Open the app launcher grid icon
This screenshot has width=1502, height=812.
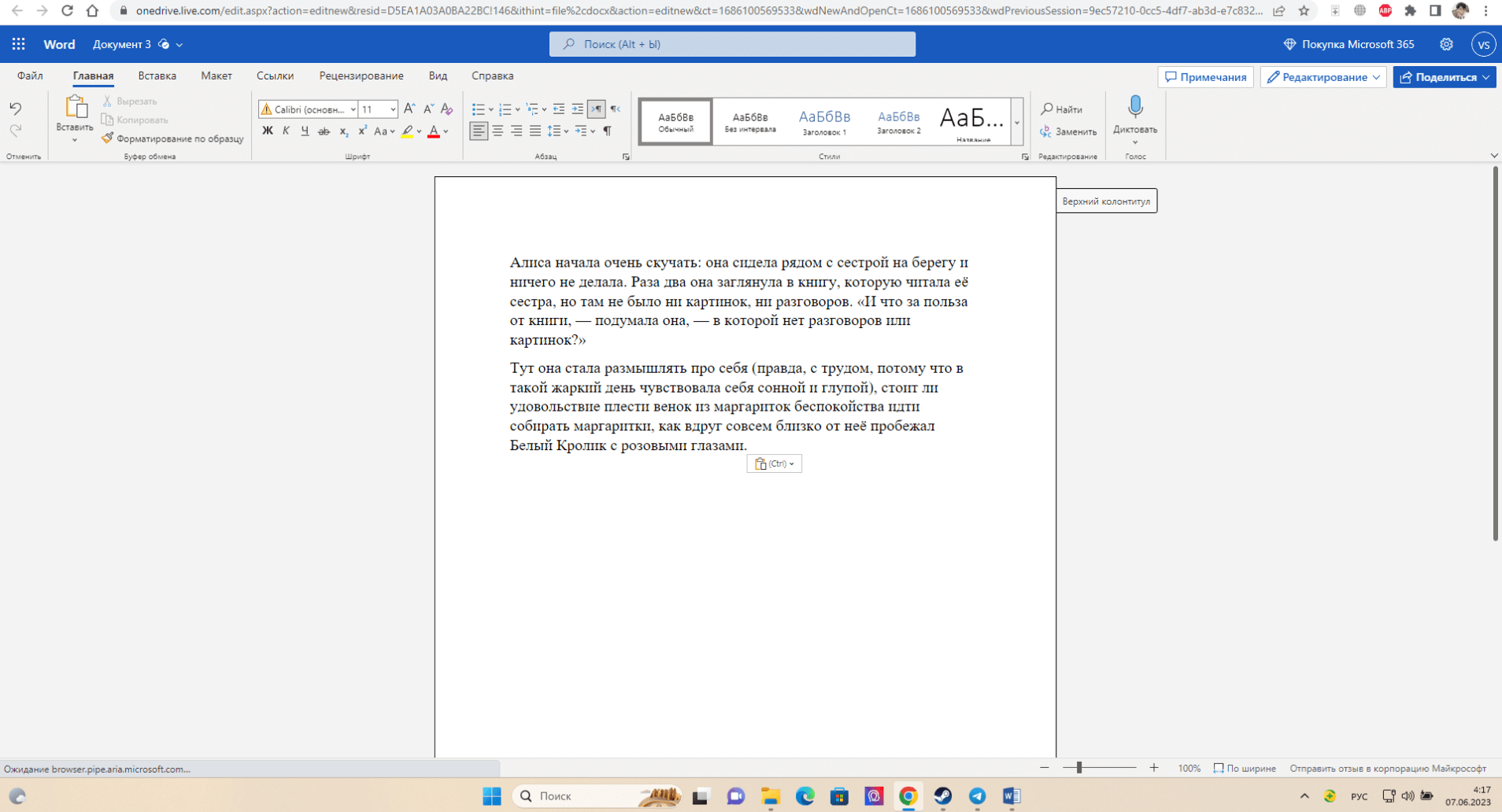tap(19, 44)
